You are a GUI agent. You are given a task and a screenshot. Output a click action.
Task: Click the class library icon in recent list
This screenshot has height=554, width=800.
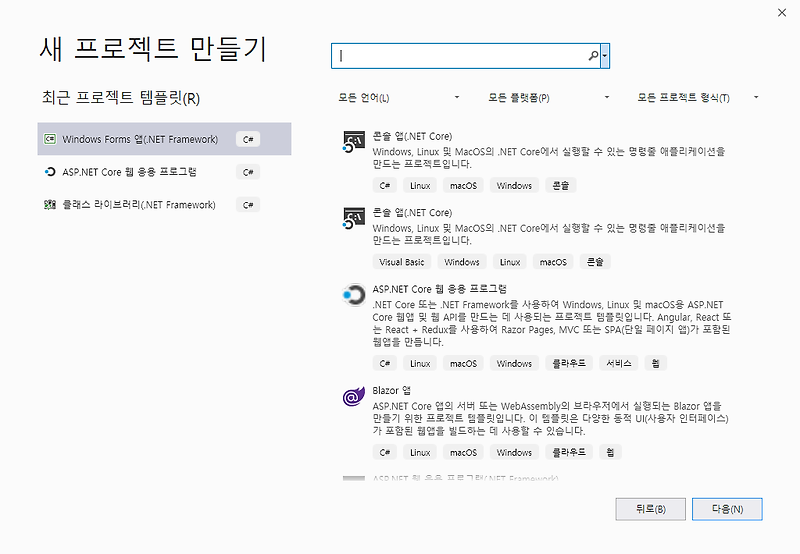click(50, 205)
